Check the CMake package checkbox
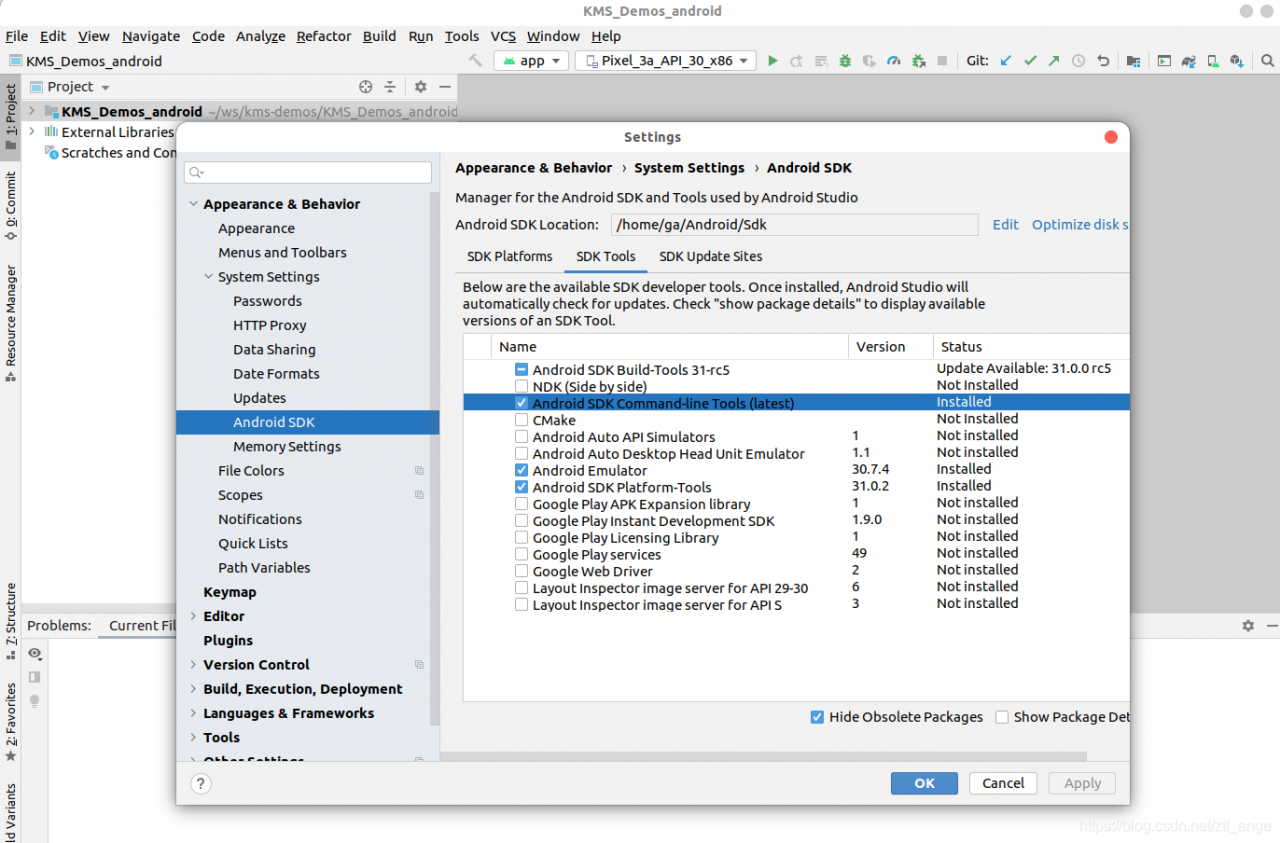The image size is (1280, 843). (x=521, y=420)
